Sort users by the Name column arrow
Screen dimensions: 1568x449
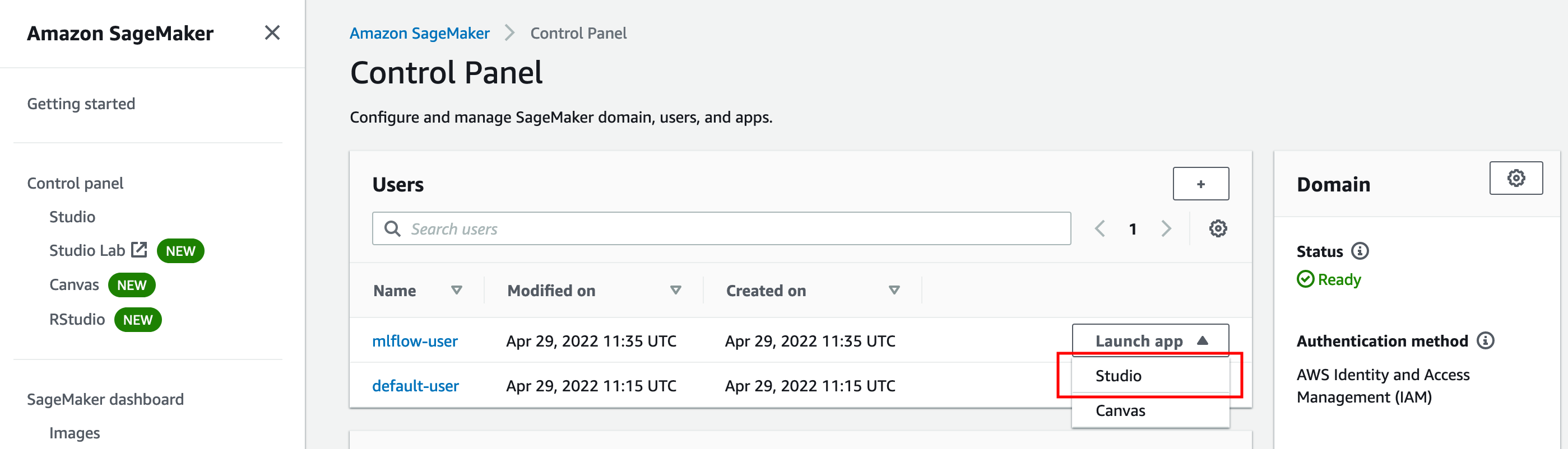click(x=457, y=290)
